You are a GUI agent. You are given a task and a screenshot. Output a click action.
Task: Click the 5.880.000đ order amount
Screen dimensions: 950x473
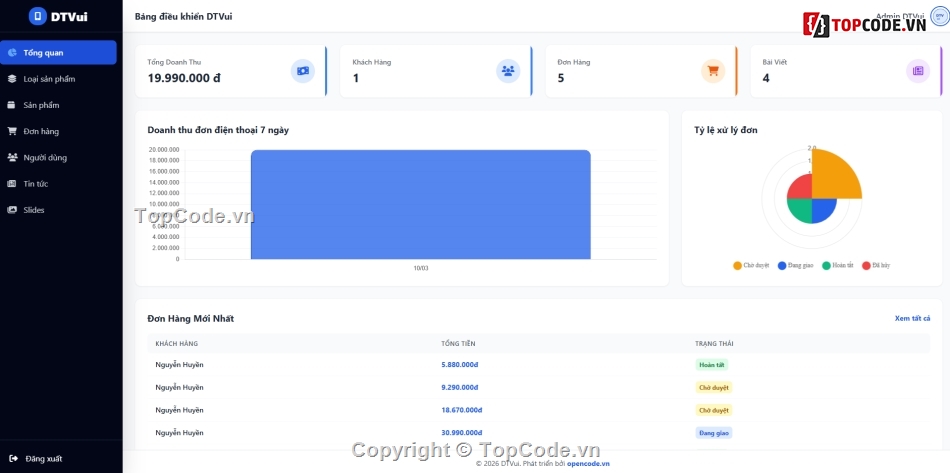[x=460, y=365]
